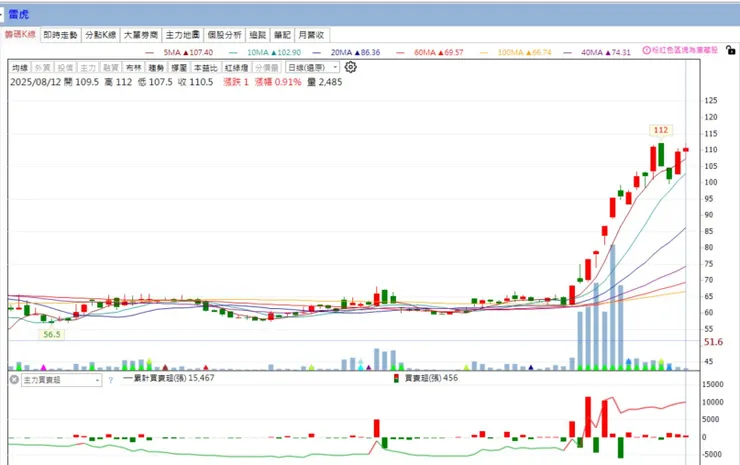This screenshot has width=740, height=465.
Task: Switch to the 籌碼K線 tab
Action: click(20, 34)
